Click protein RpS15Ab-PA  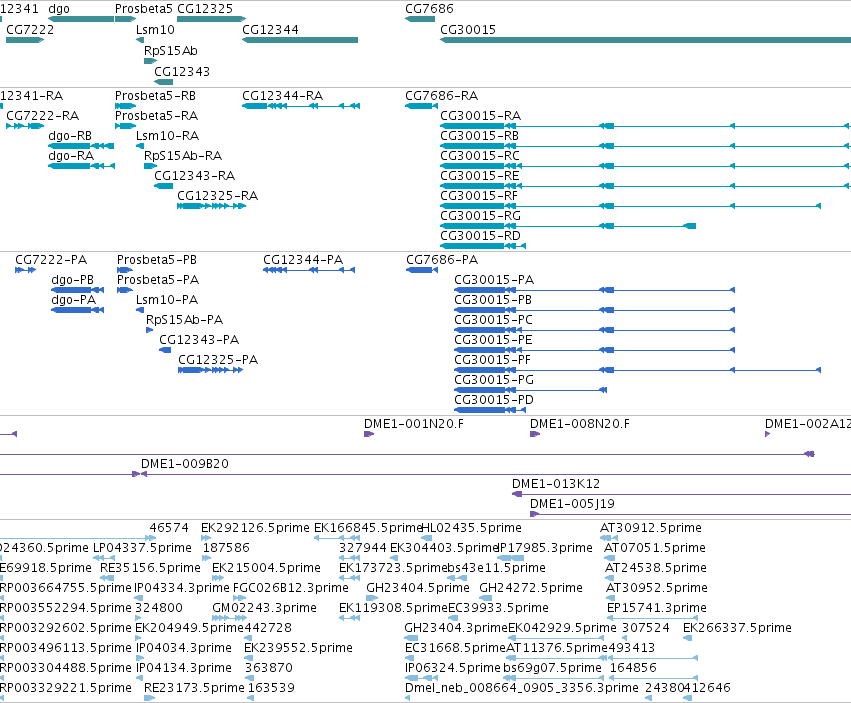(185, 320)
